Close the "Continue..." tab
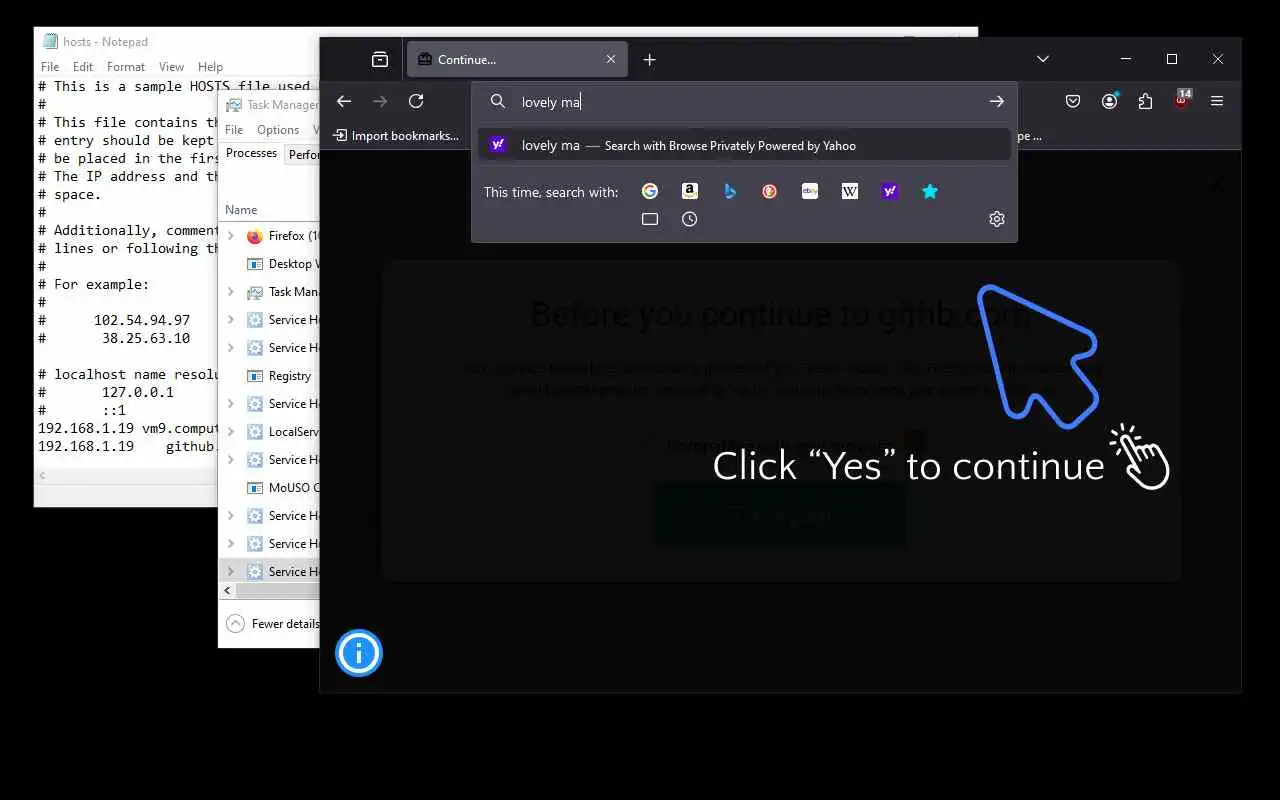The image size is (1280, 800). pyautogui.click(x=611, y=60)
